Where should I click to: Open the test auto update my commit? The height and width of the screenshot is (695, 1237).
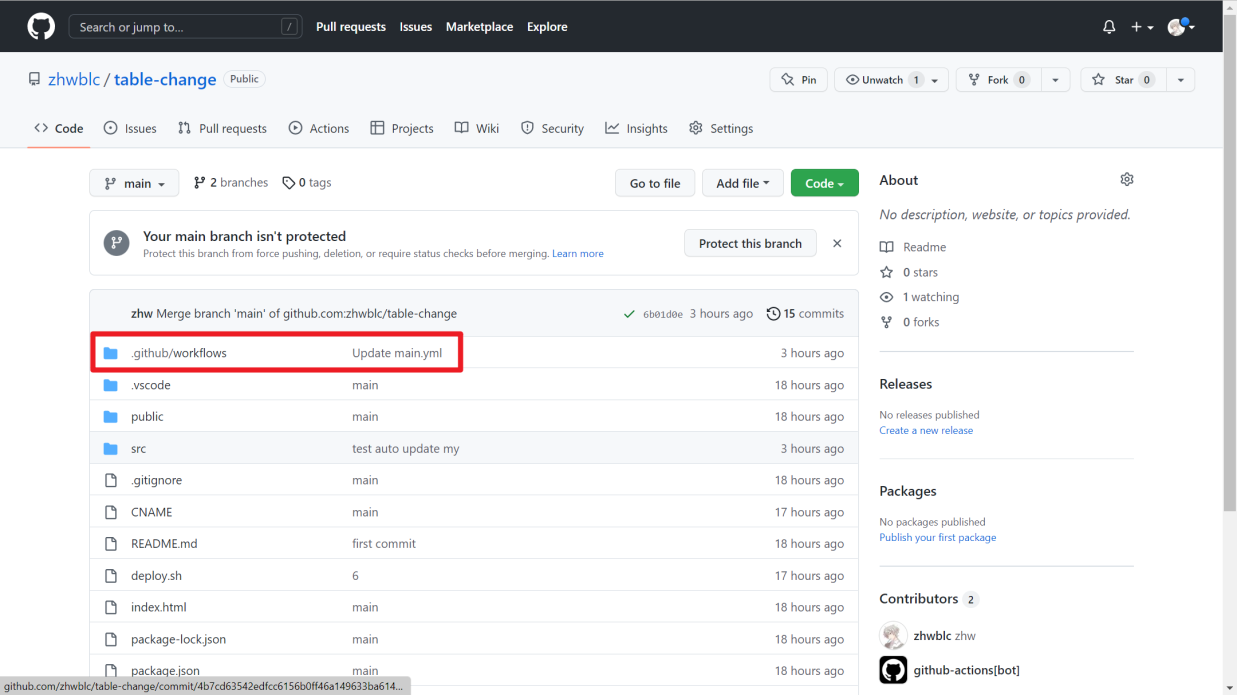coord(406,449)
